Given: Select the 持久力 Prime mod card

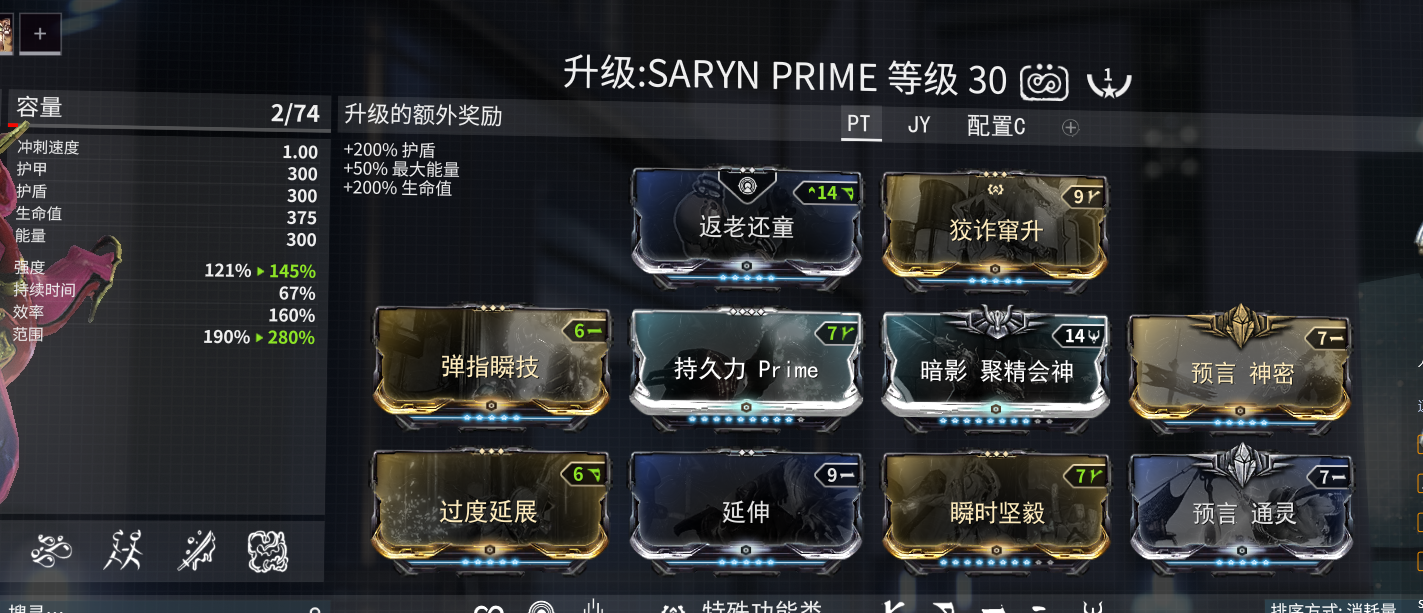Looking at the screenshot, I should pyautogui.click(x=746, y=368).
